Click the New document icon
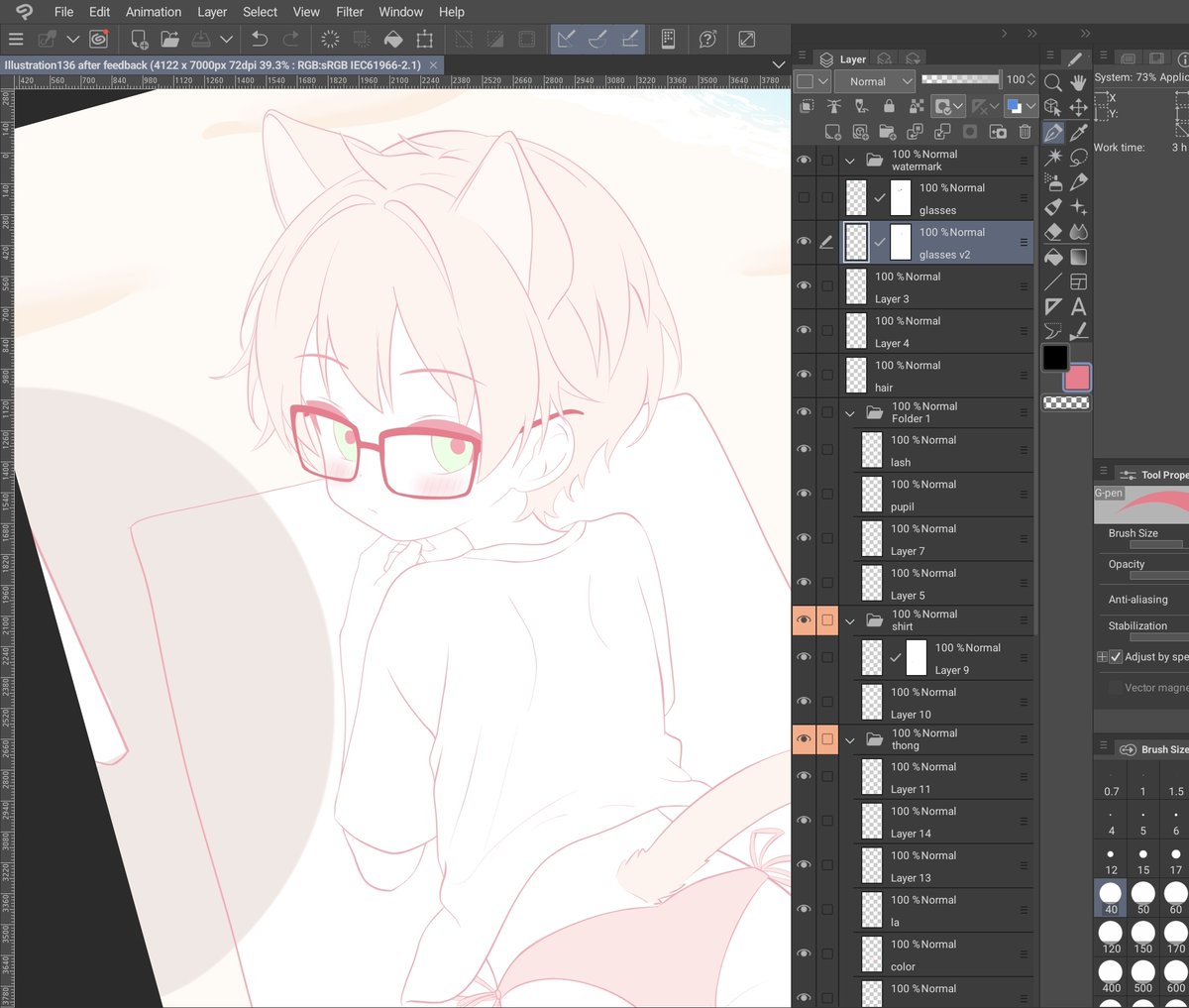 pos(139,39)
